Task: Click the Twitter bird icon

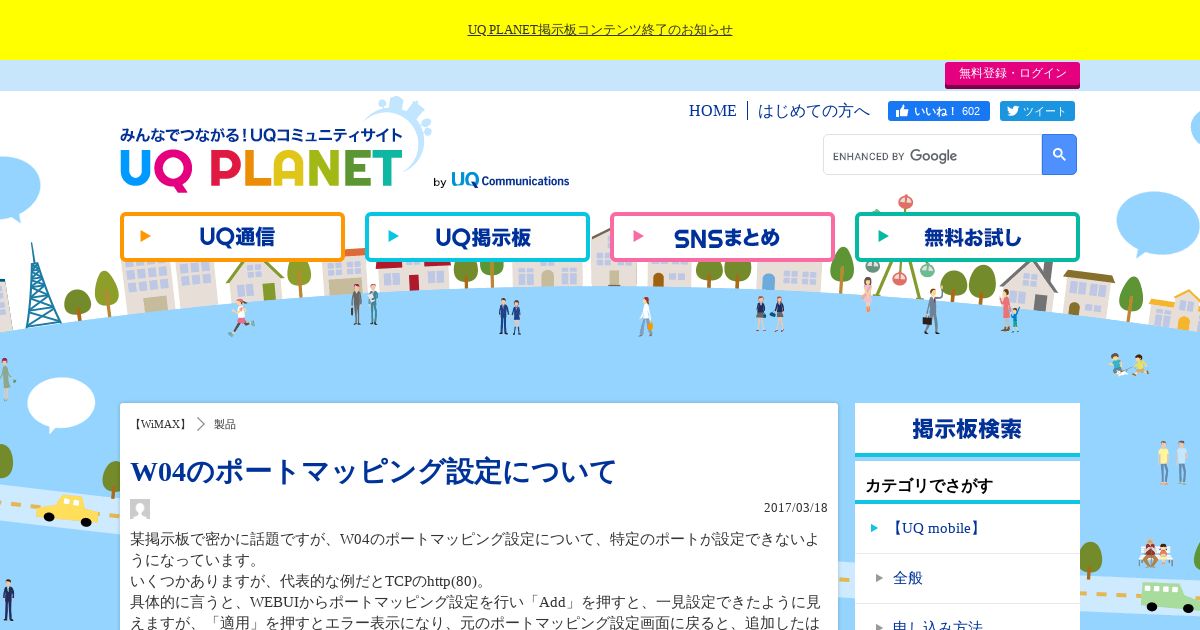Action: point(1013,111)
